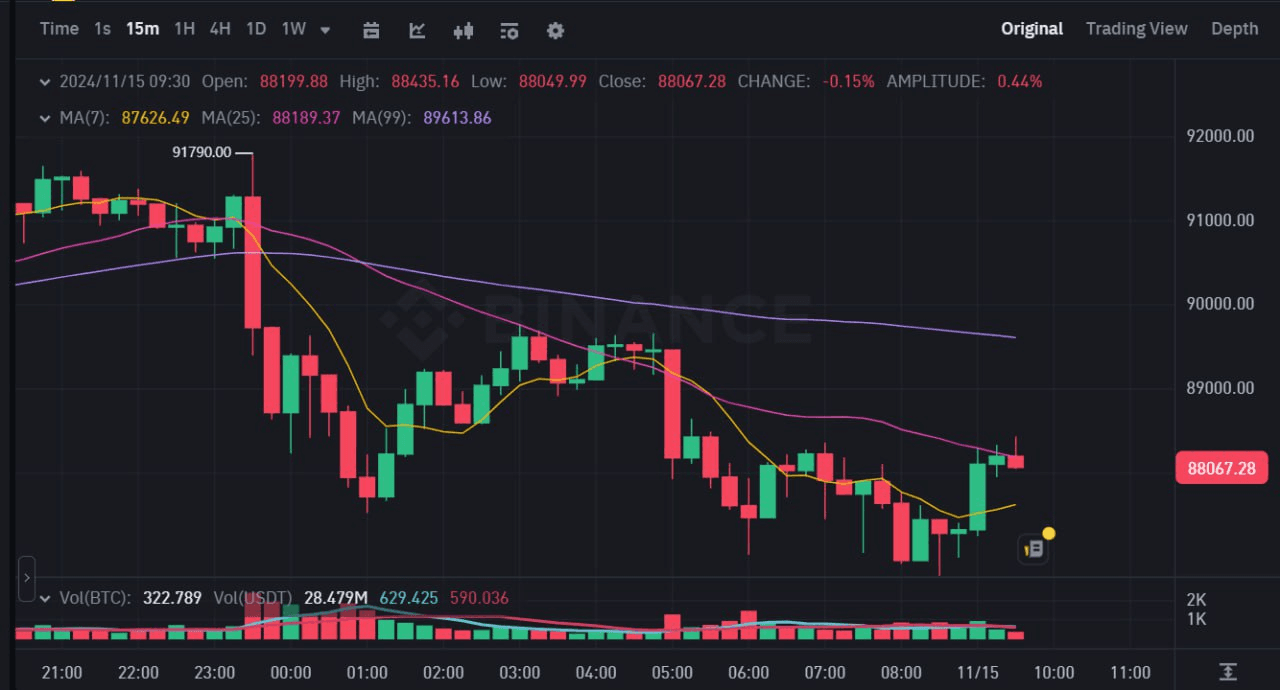This screenshot has height=690, width=1280.
Task: Click the Open value 88199.88
Action: (294, 81)
